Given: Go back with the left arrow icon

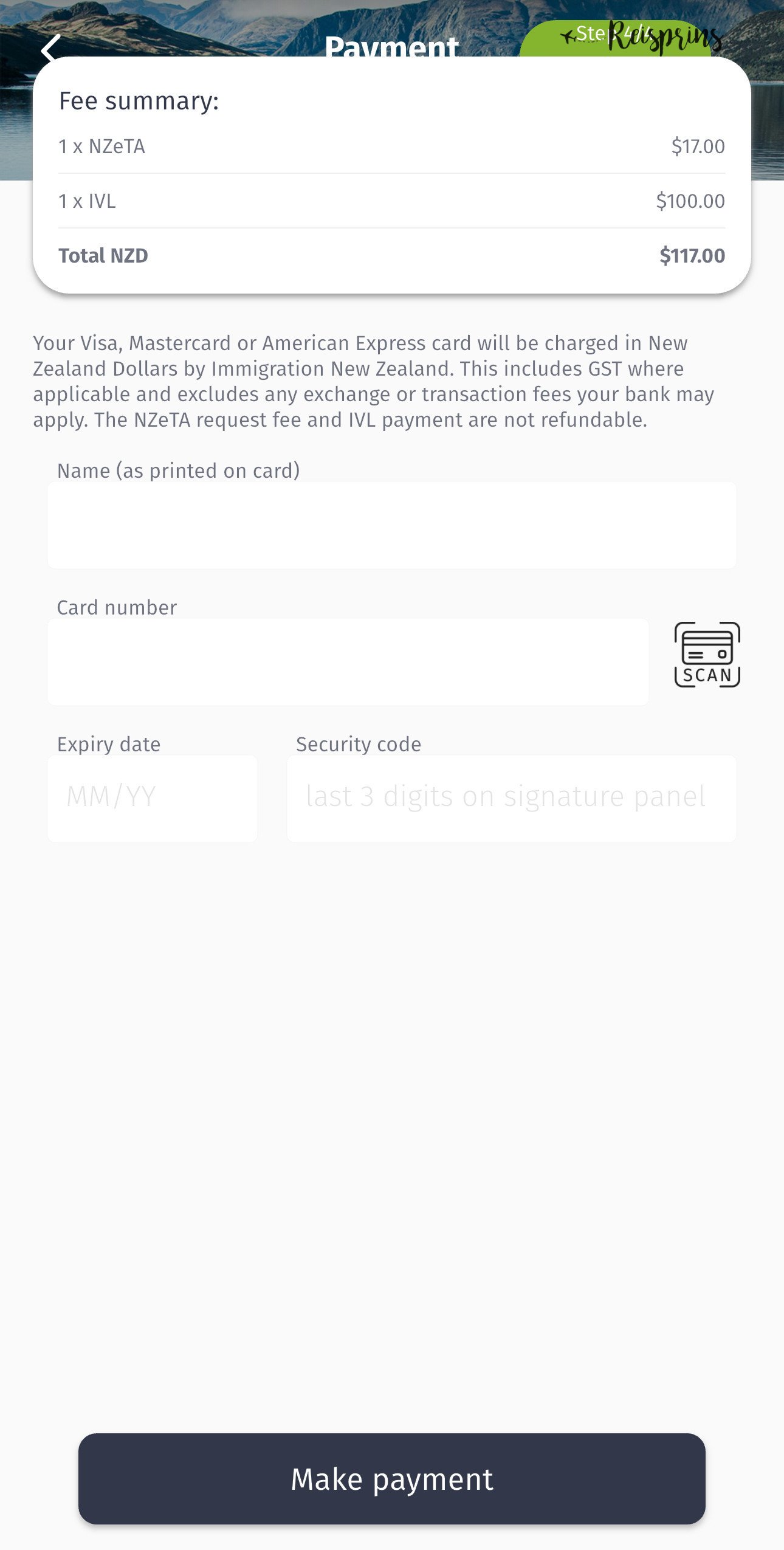Looking at the screenshot, I should click(51, 47).
